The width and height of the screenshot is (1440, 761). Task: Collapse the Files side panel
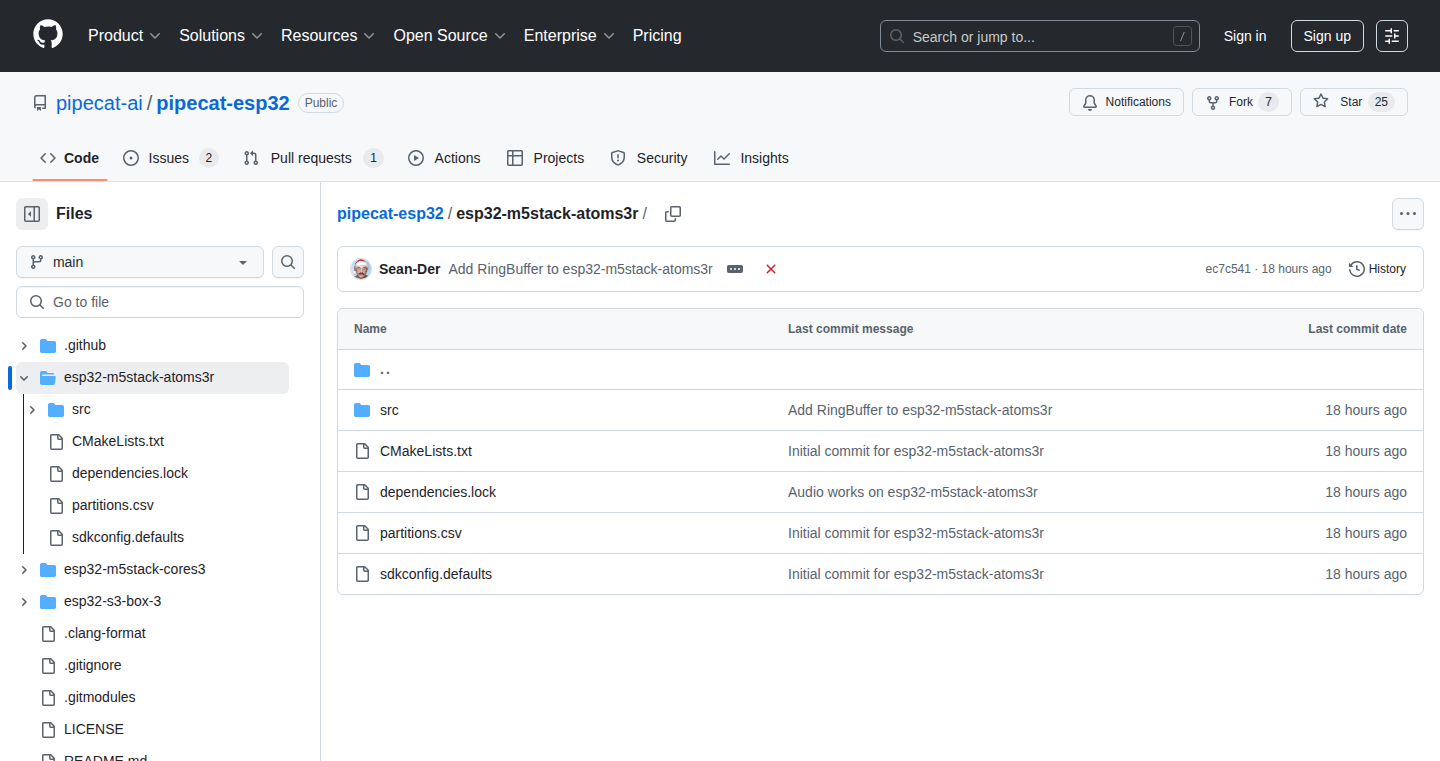click(x=32, y=214)
